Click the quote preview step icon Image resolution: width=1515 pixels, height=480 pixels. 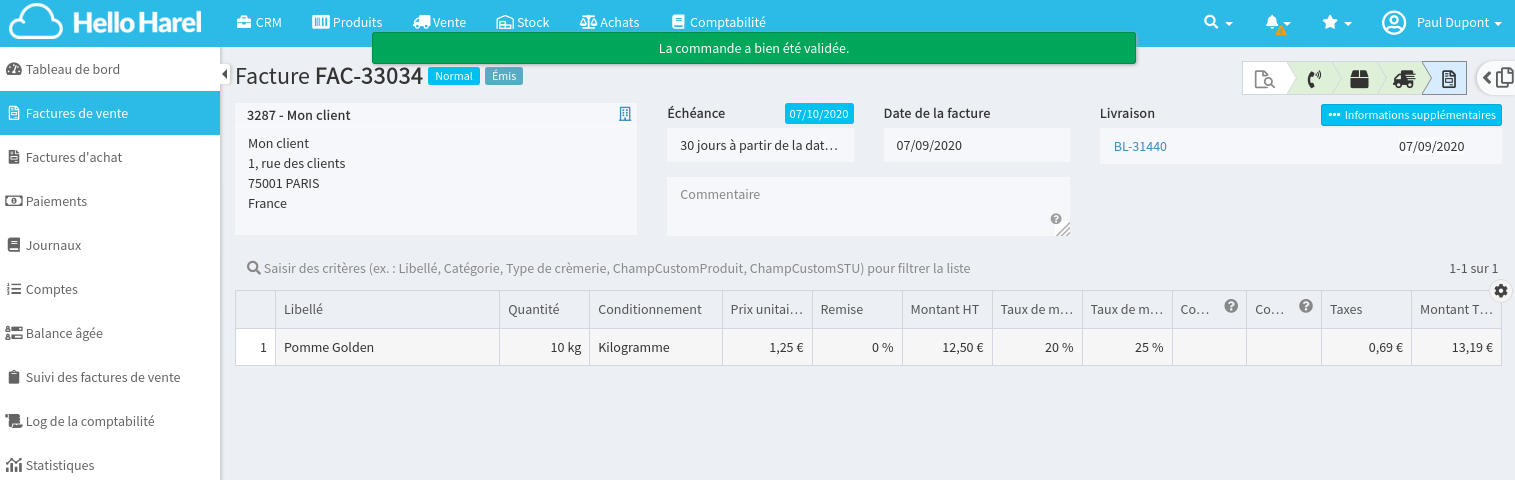point(1264,79)
